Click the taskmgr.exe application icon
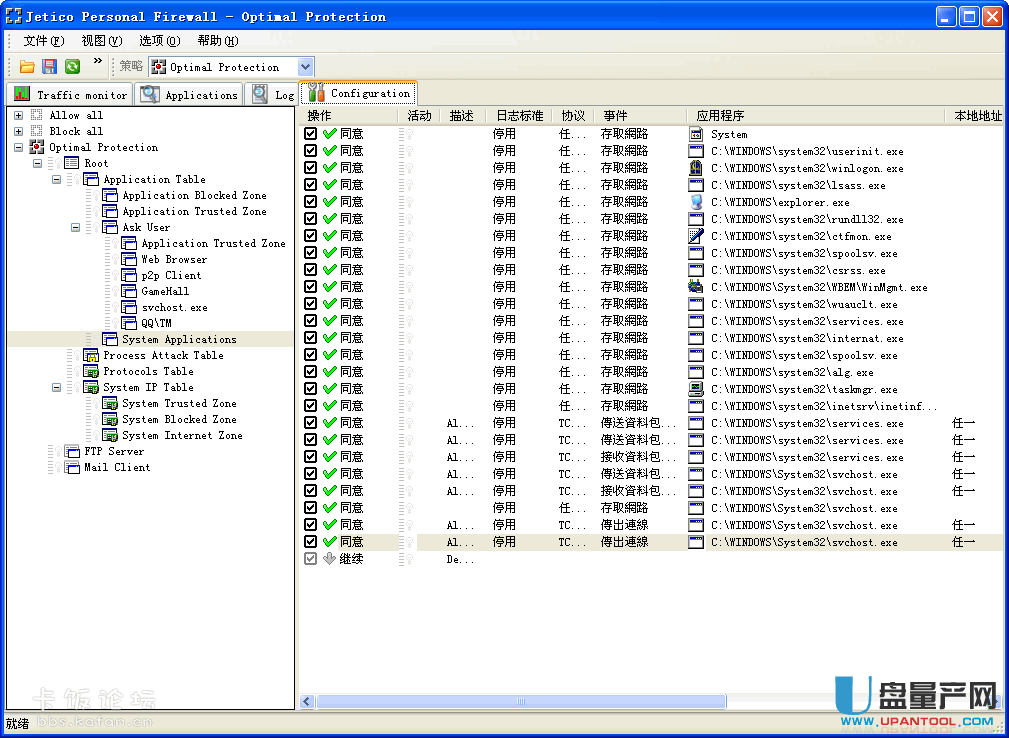Image resolution: width=1009 pixels, height=738 pixels. [696, 389]
